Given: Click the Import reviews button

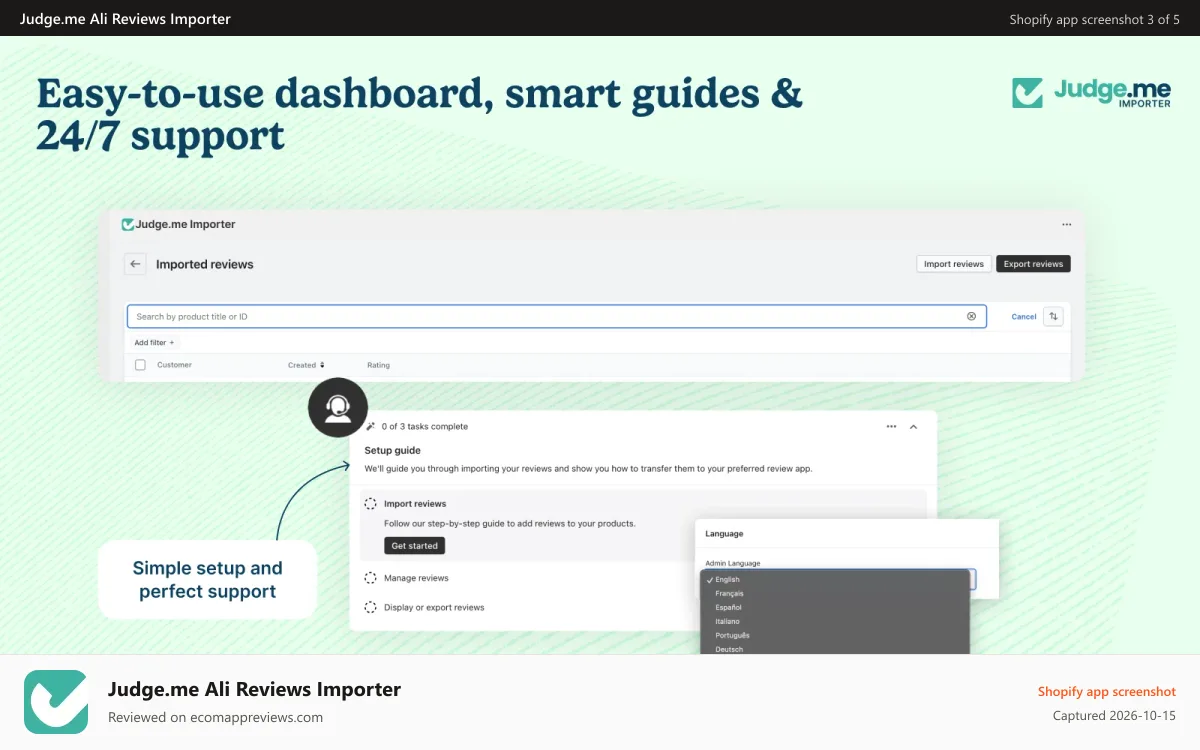Looking at the screenshot, I should [x=954, y=264].
